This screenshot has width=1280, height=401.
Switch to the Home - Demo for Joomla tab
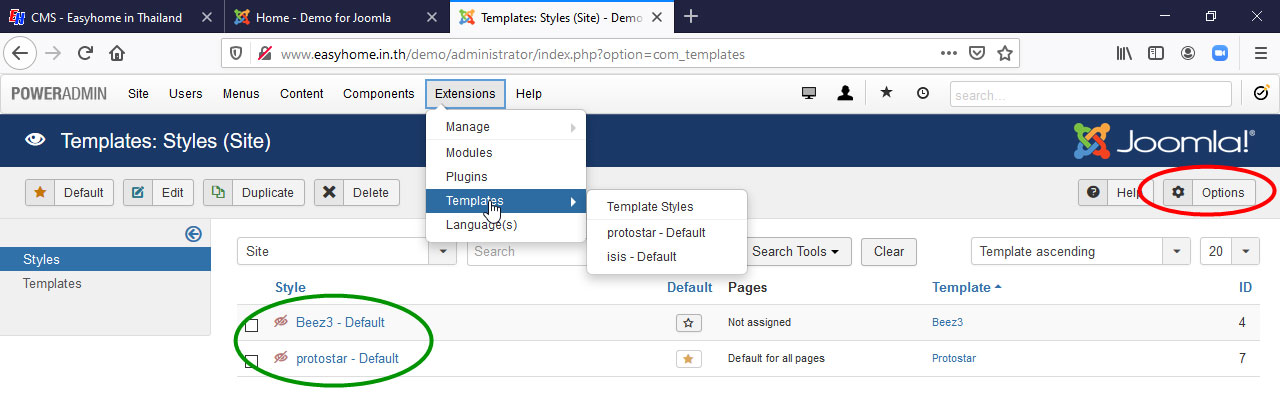click(323, 17)
